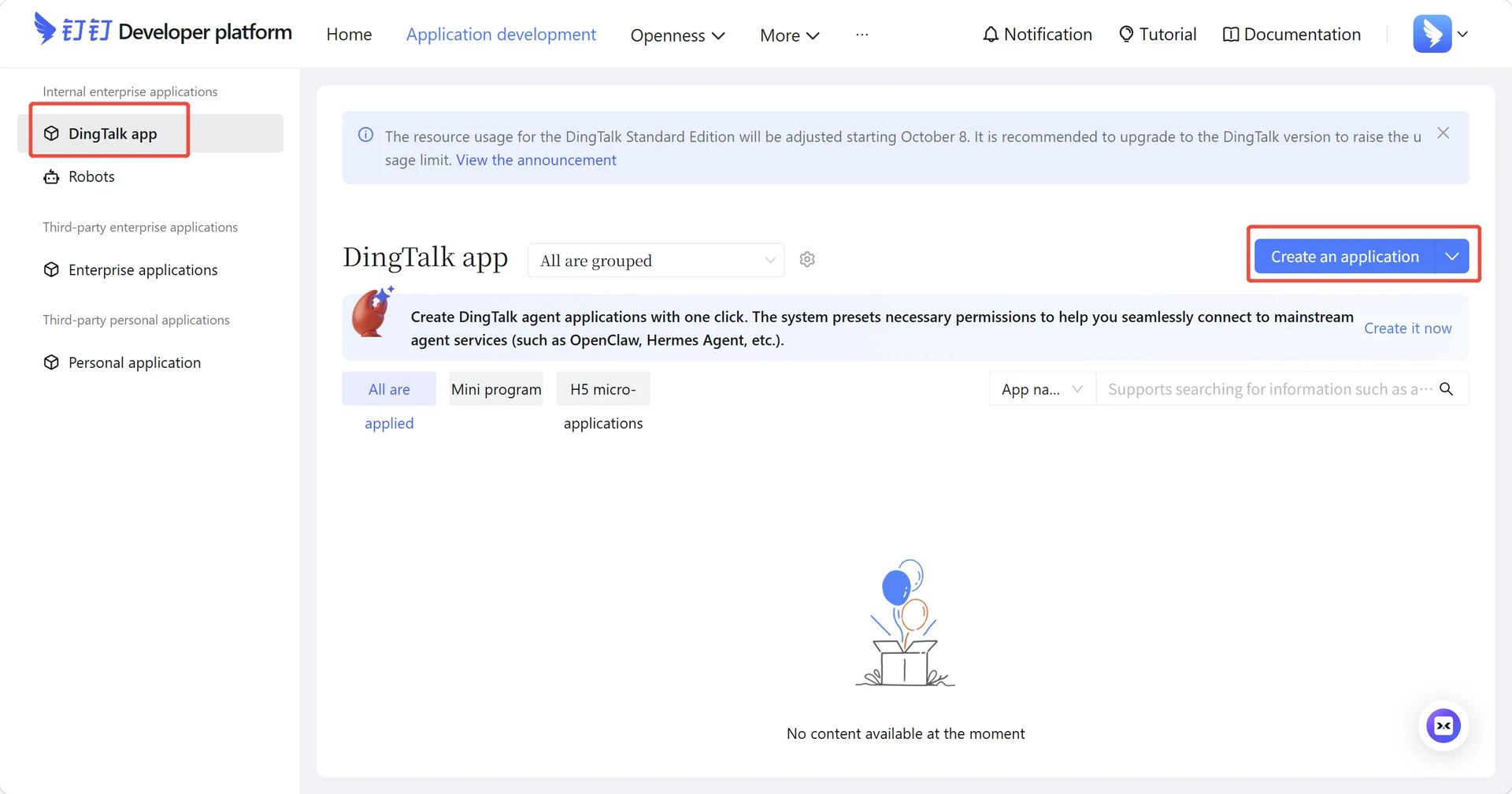This screenshot has height=794, width=1512.
Task: Open the Home menu item
Action: (349, 35)
